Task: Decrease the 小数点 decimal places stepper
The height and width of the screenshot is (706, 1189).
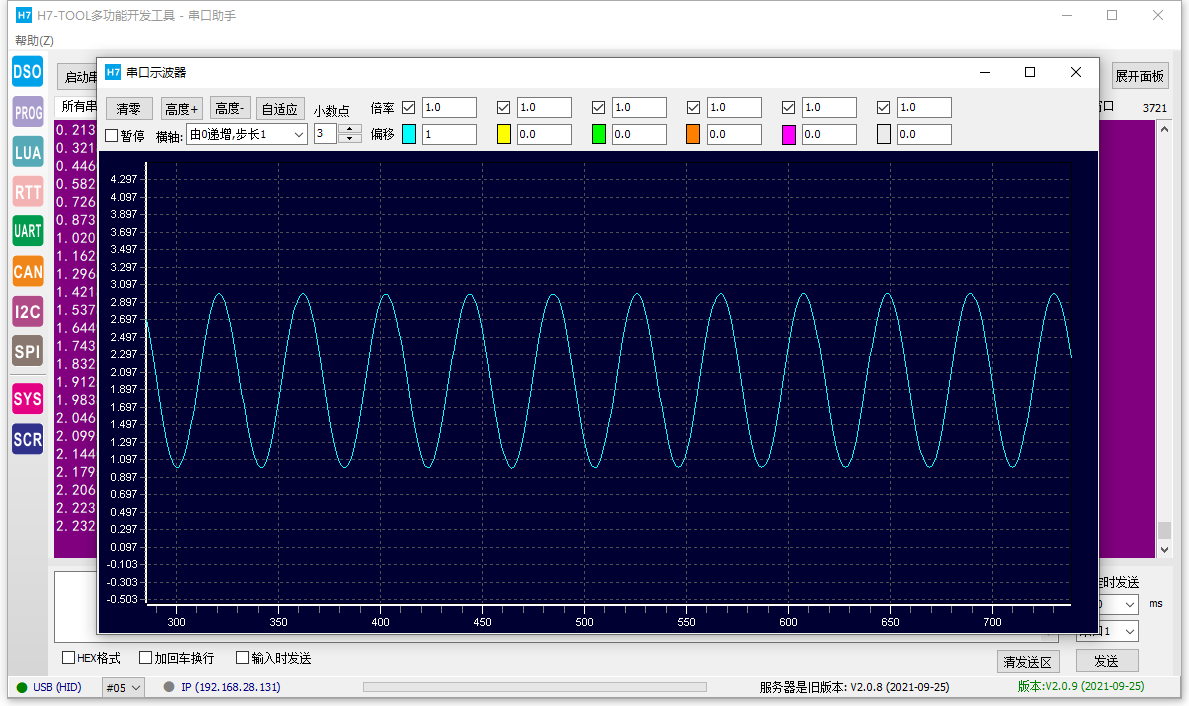Action: [x=350, y=139]
